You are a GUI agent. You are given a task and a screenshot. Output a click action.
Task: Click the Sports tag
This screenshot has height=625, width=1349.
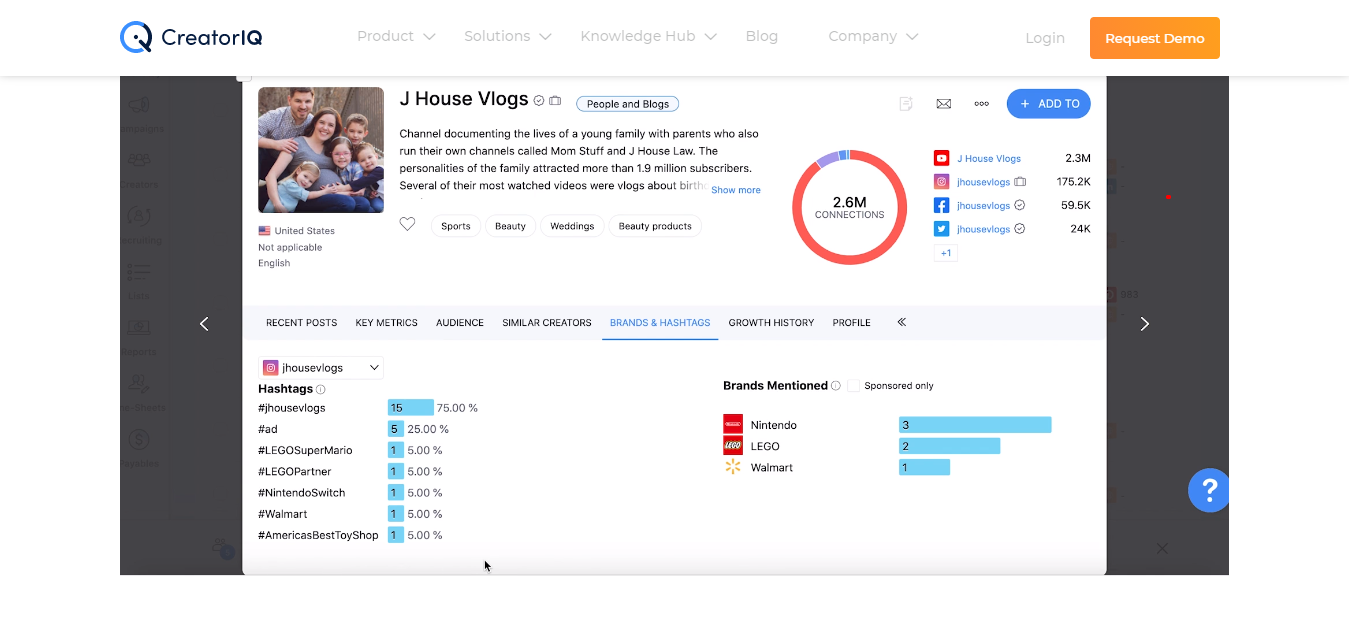coord(456,226)
